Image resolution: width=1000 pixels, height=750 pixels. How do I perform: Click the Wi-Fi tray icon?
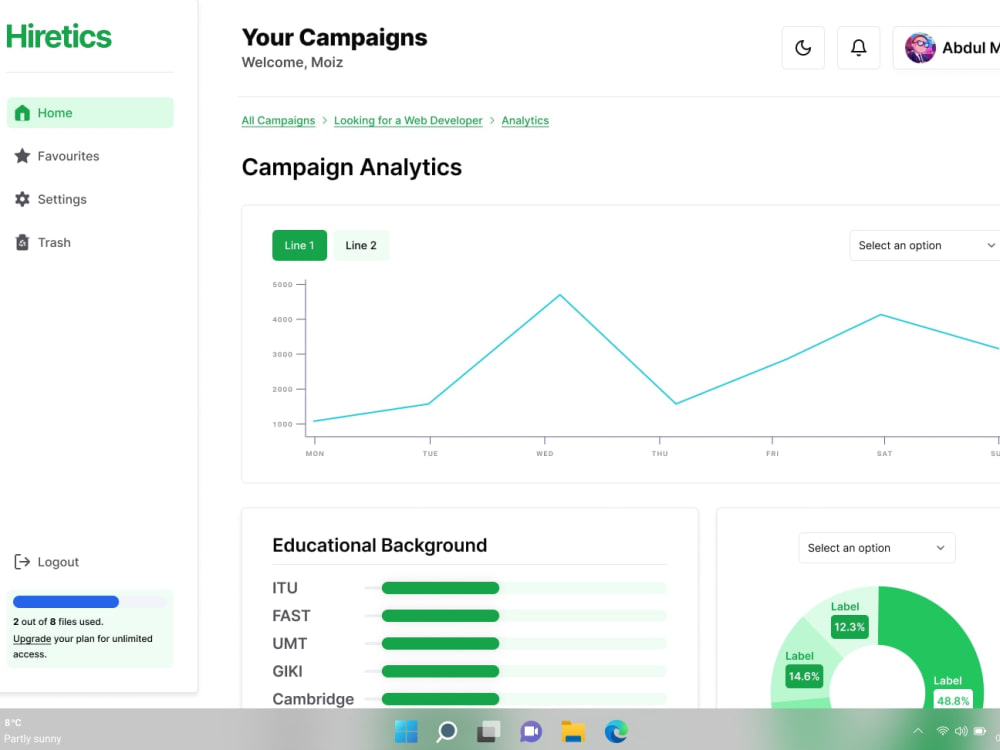pyautogui.click(x=942, y=731)
